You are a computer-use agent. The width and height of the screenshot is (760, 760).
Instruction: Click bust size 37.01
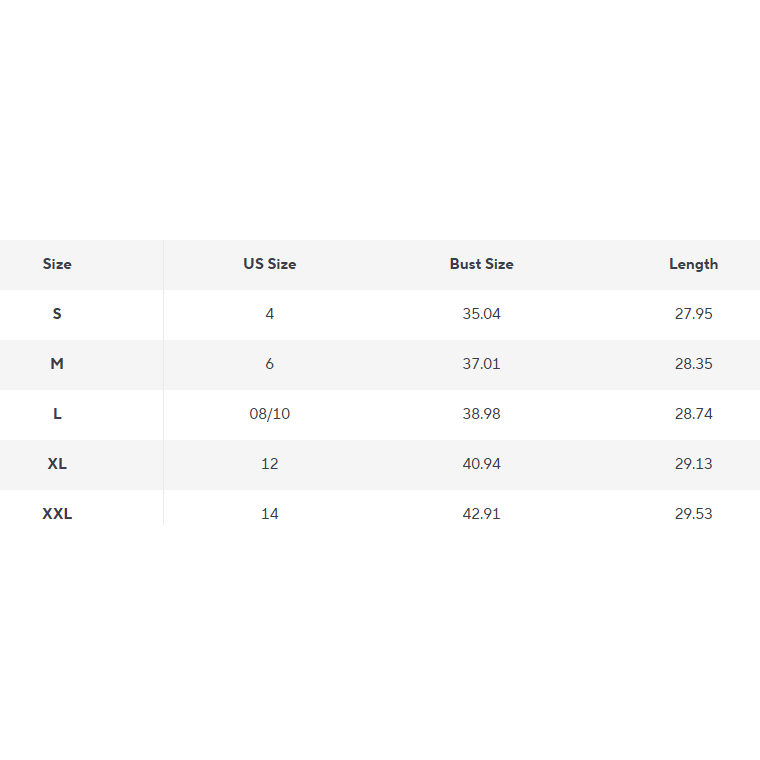coord(481,364)
